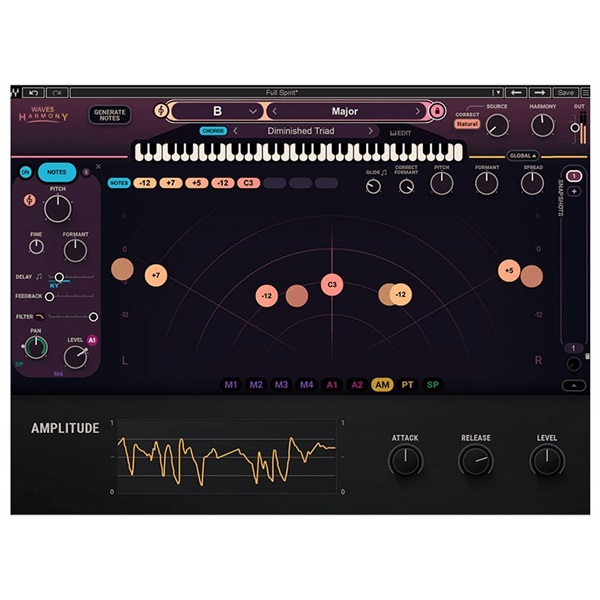The image size is (600, 600).
Task: Switch to the A2 modulator tab
Action: (357, 385)
